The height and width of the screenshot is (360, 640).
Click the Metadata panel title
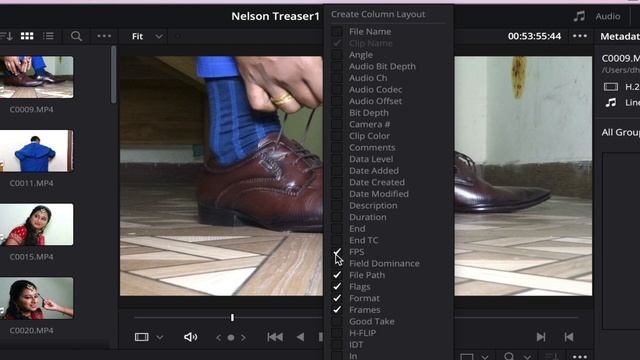(620, 36)
